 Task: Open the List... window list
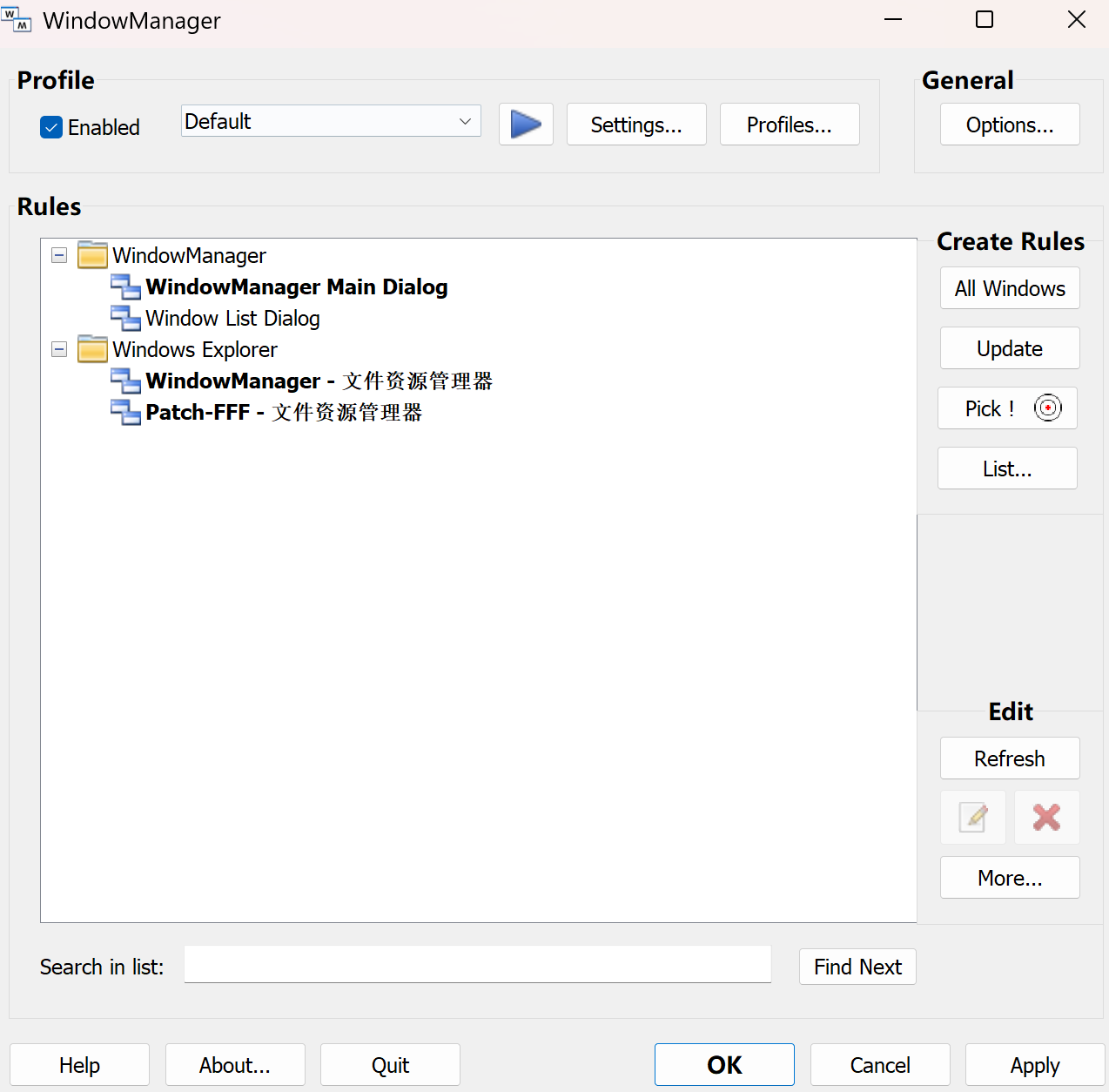point(1007,468)
